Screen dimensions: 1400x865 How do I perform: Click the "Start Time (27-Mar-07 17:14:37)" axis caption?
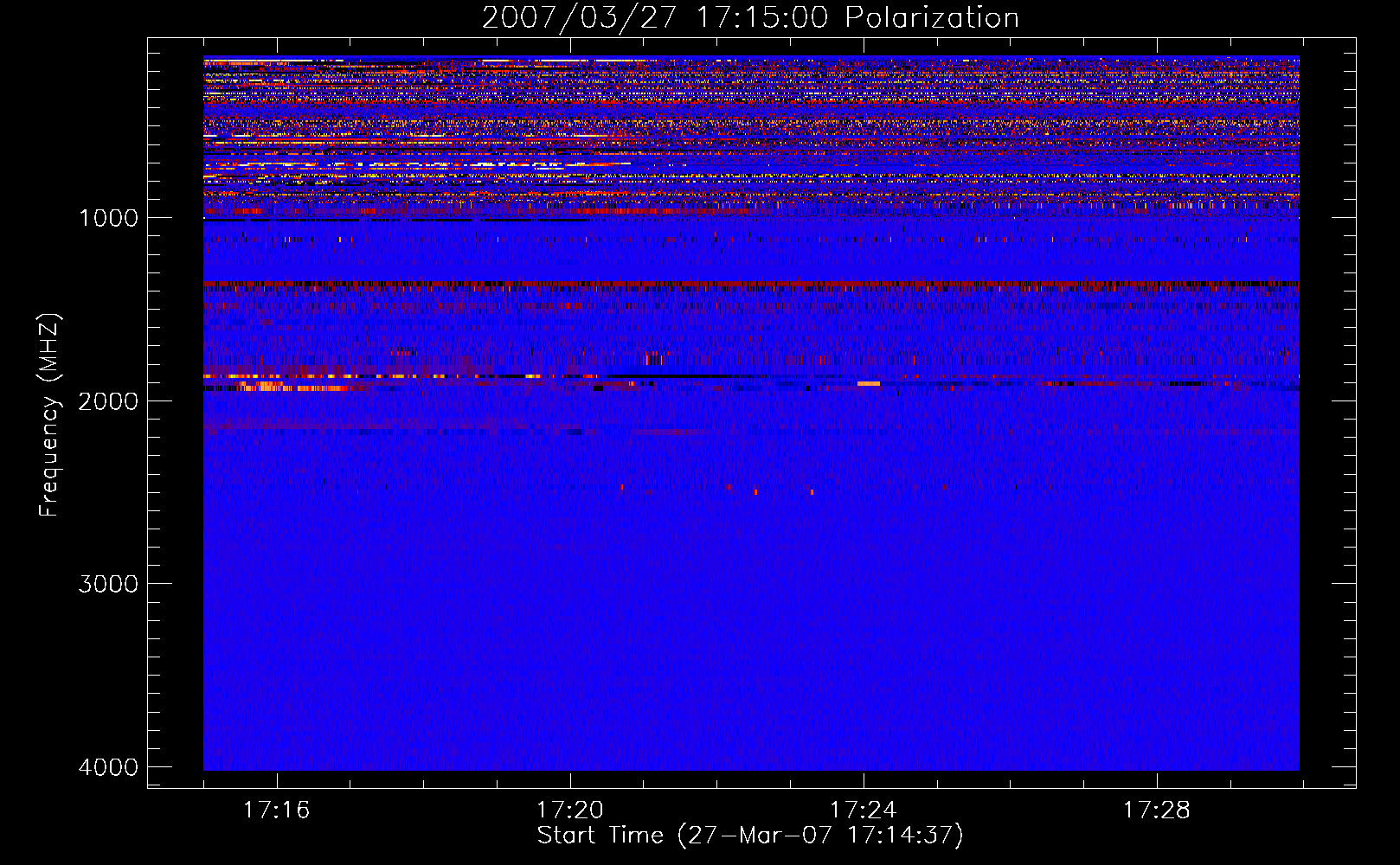point(750,836)
